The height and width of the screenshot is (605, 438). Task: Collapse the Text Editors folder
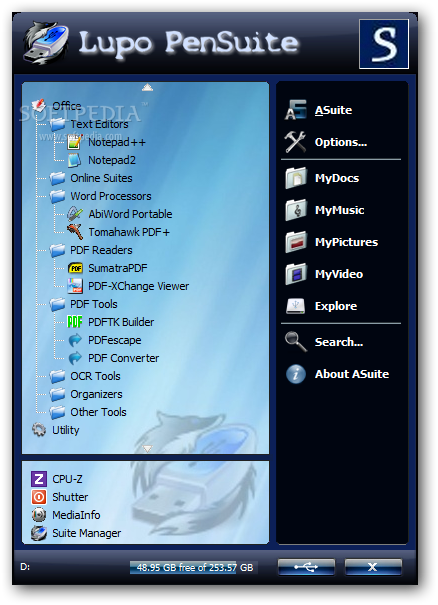coord(57,124)
